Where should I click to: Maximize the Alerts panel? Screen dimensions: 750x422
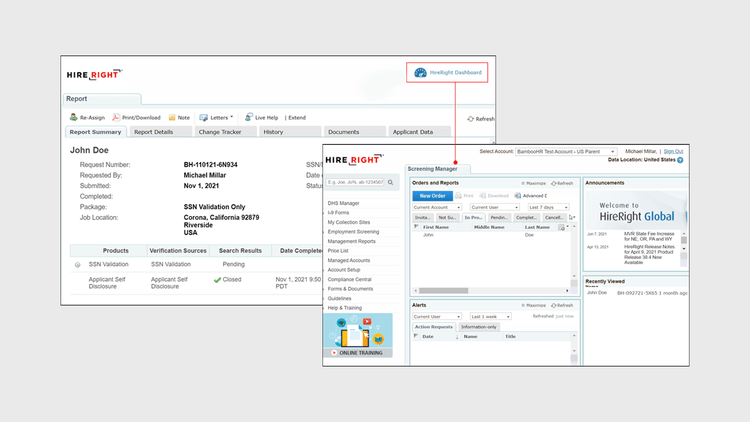533,305
